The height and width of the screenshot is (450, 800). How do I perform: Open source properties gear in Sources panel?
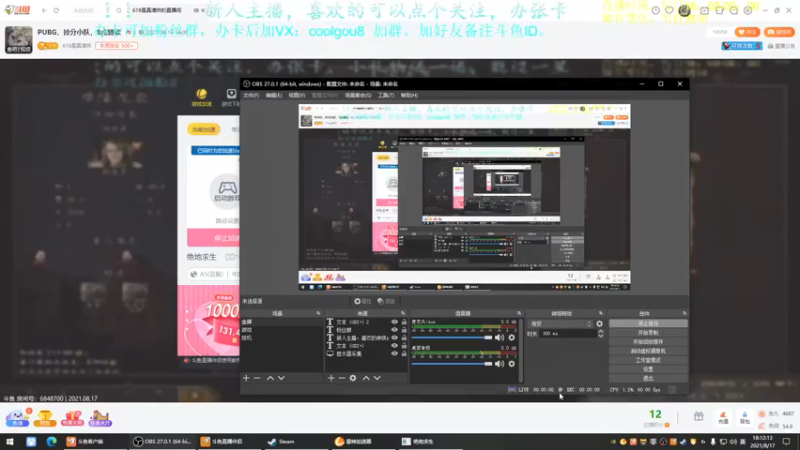point(353,378)
